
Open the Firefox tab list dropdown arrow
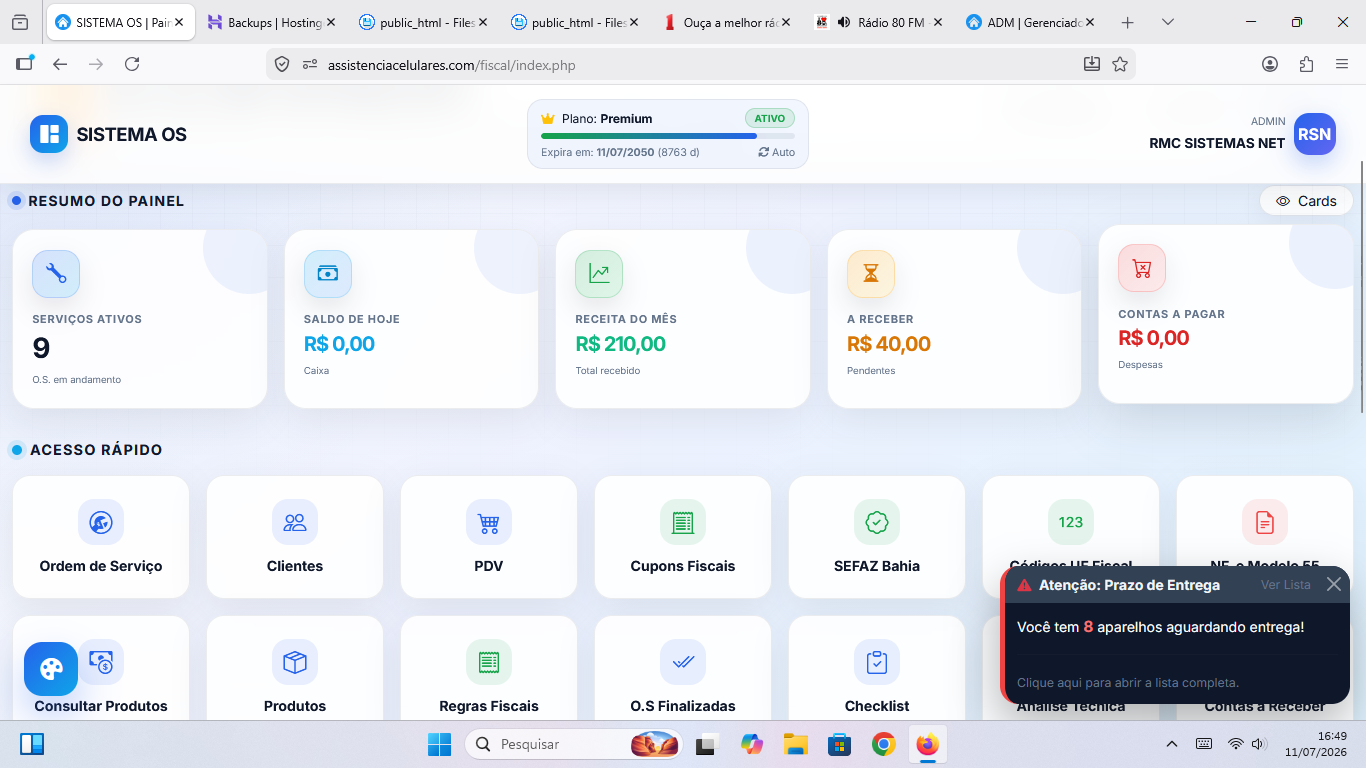click(x=1168, y=22)
